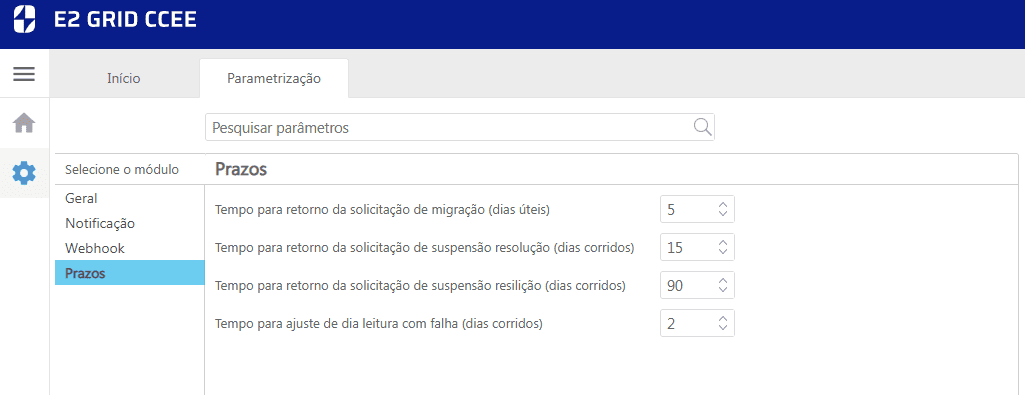Switch to the Início tab
Viewport: 1025px width, 395px height.
click(x=124, y=78)
